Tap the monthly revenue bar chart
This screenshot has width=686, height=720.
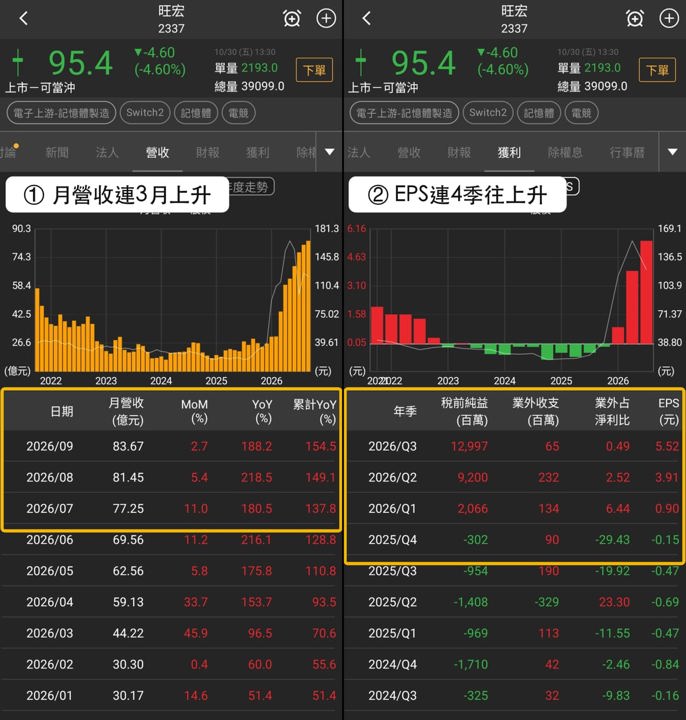tap(173, 300)
